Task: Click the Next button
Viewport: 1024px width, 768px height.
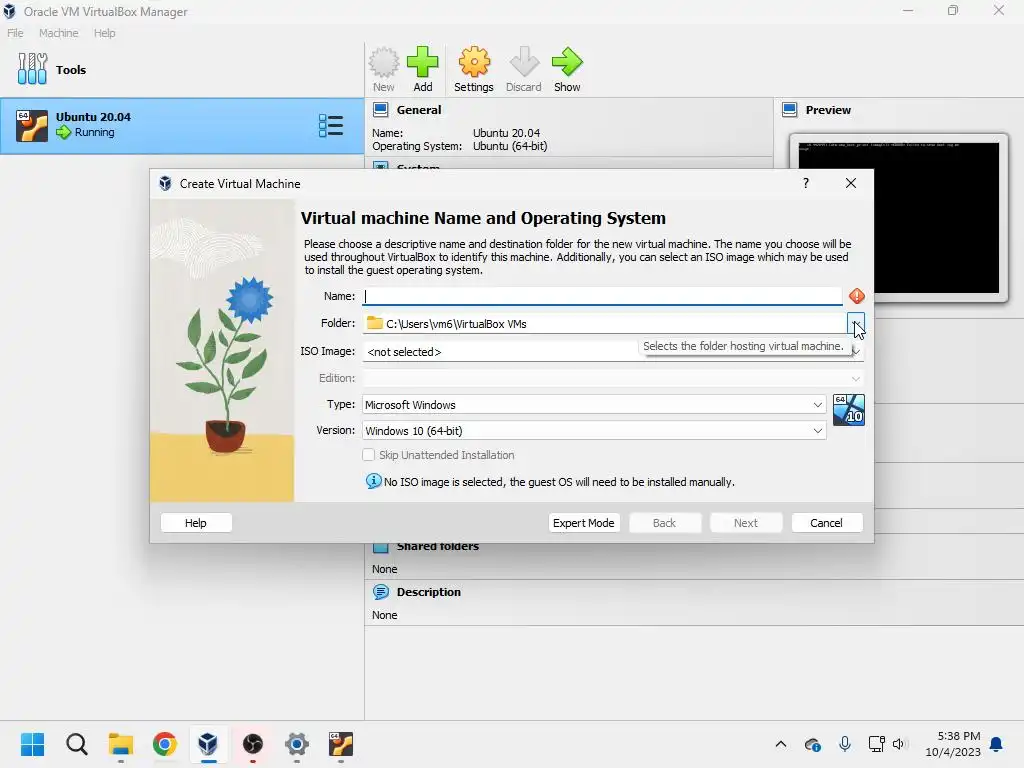Action: 746,522
